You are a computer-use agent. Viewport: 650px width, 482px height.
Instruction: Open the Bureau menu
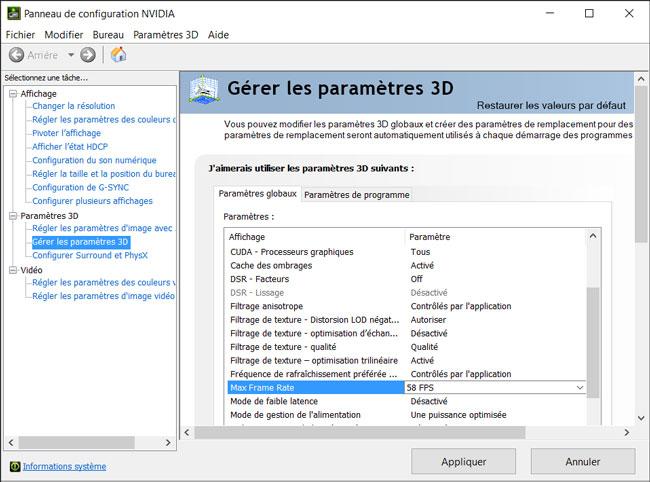coord(108,35)
